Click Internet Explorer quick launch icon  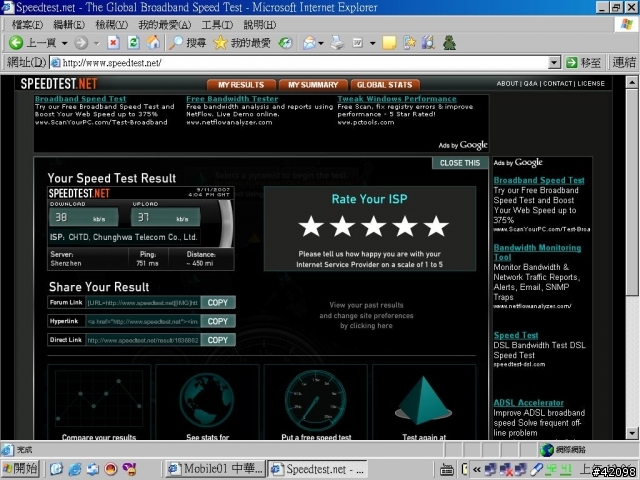pos(75,469)
